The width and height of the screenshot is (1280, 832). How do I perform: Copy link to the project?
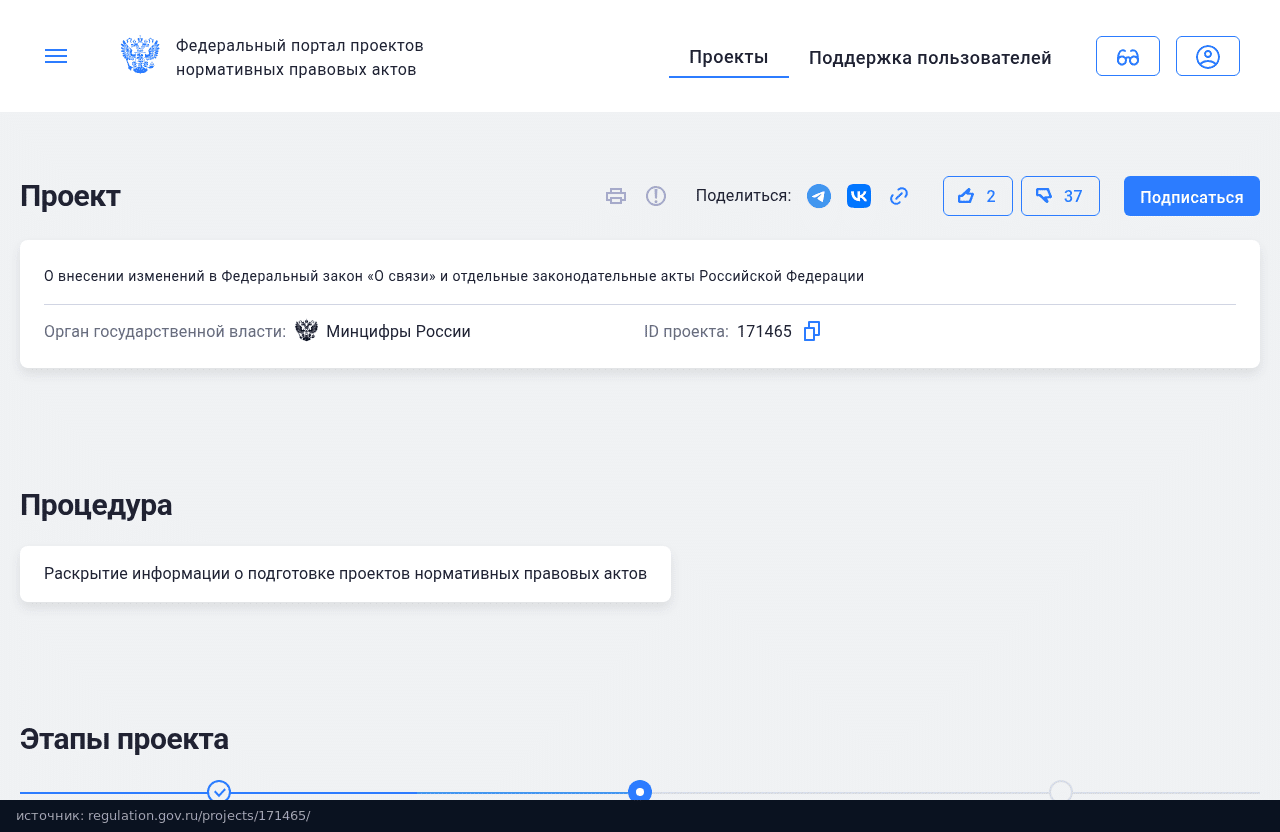[x=899, y=196]
